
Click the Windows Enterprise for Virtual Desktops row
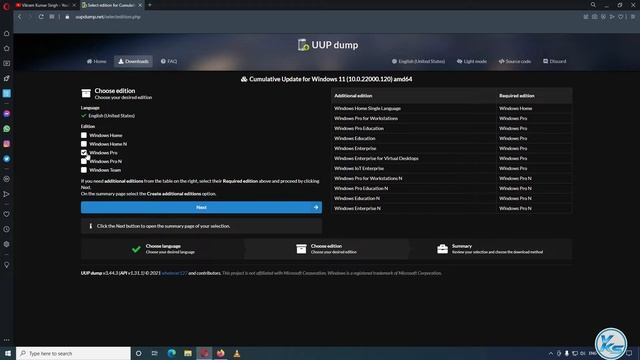point(452,158)
